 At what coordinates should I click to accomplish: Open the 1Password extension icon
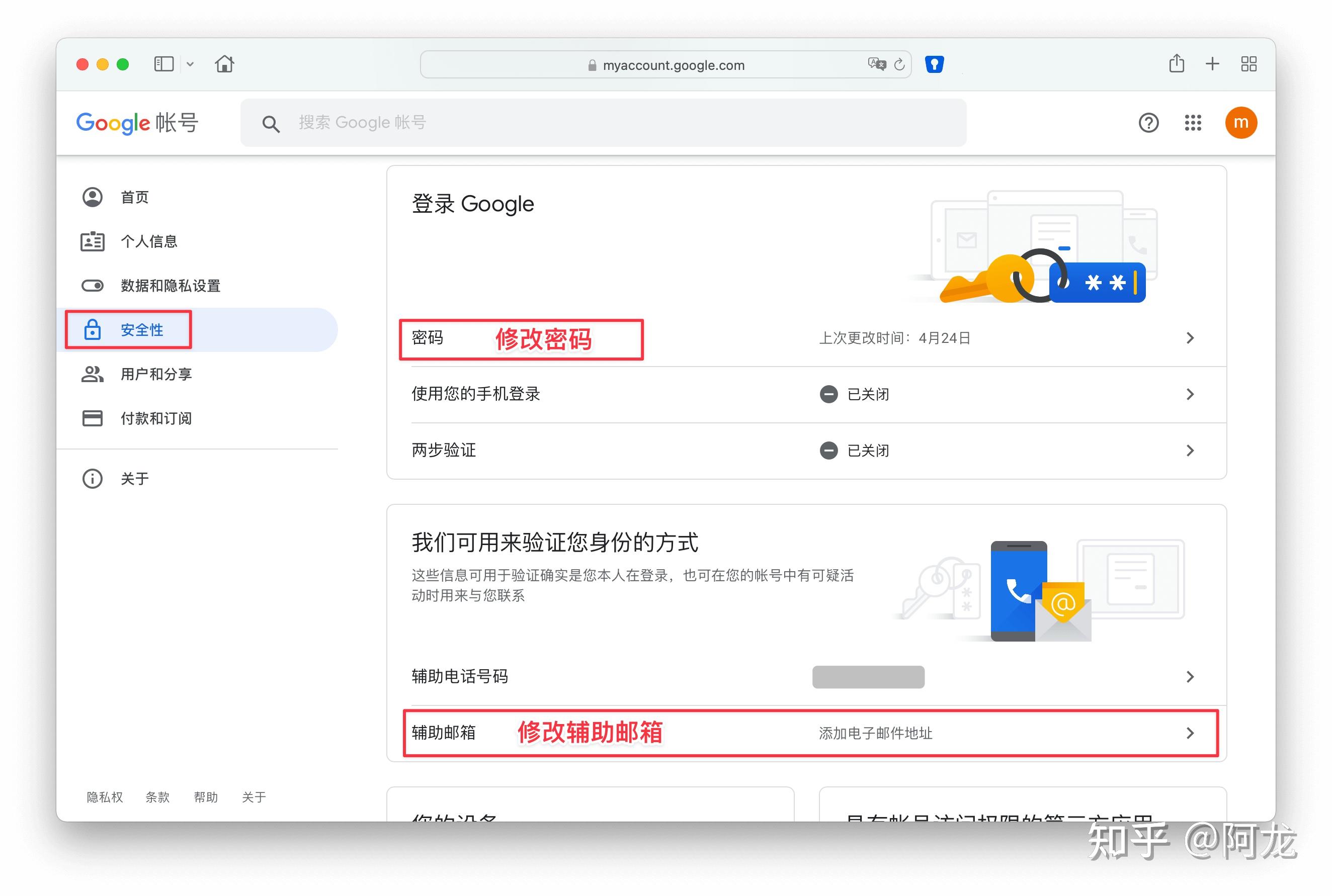coord(935,64)
